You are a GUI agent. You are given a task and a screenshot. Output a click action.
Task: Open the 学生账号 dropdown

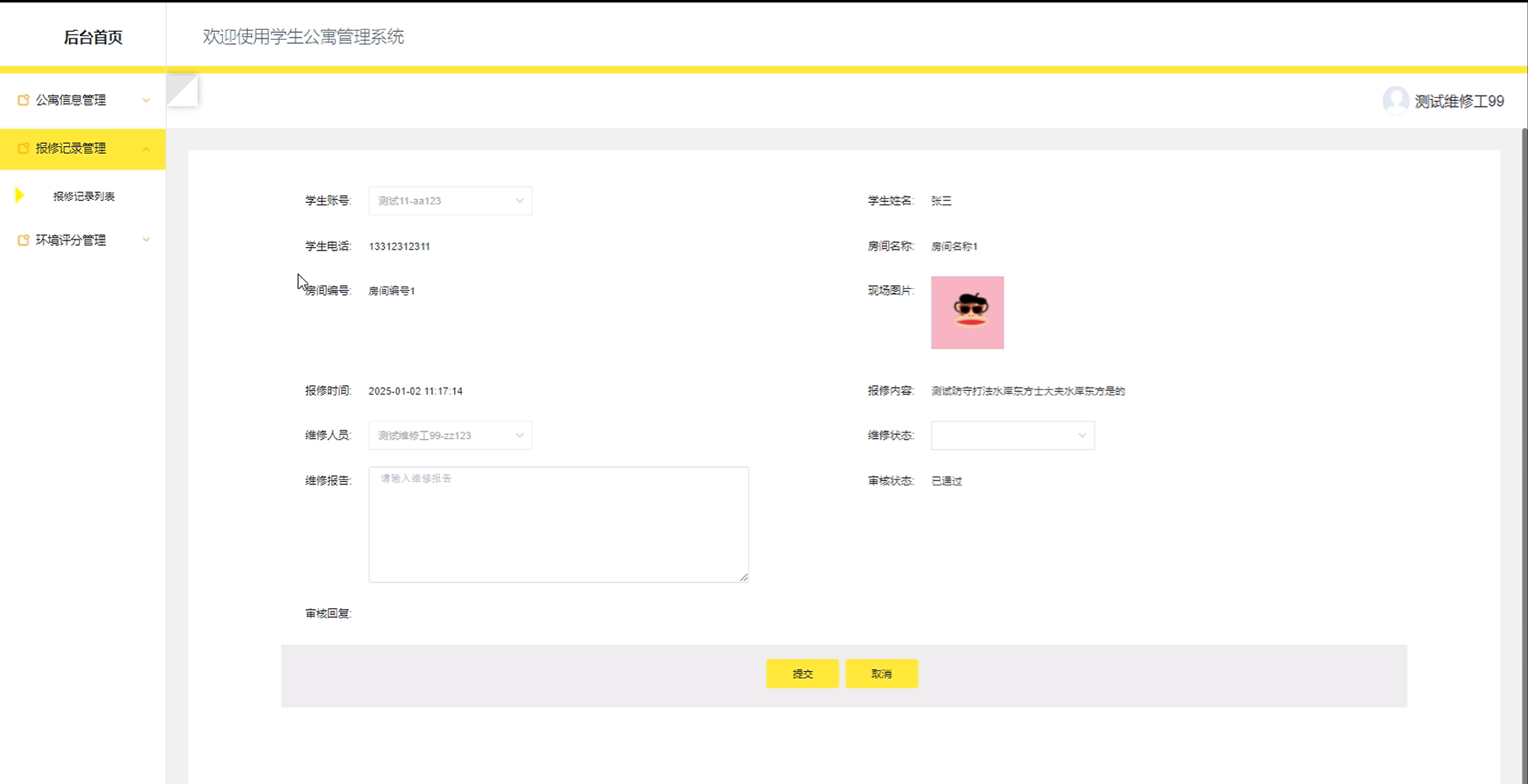tap(450, 201)
